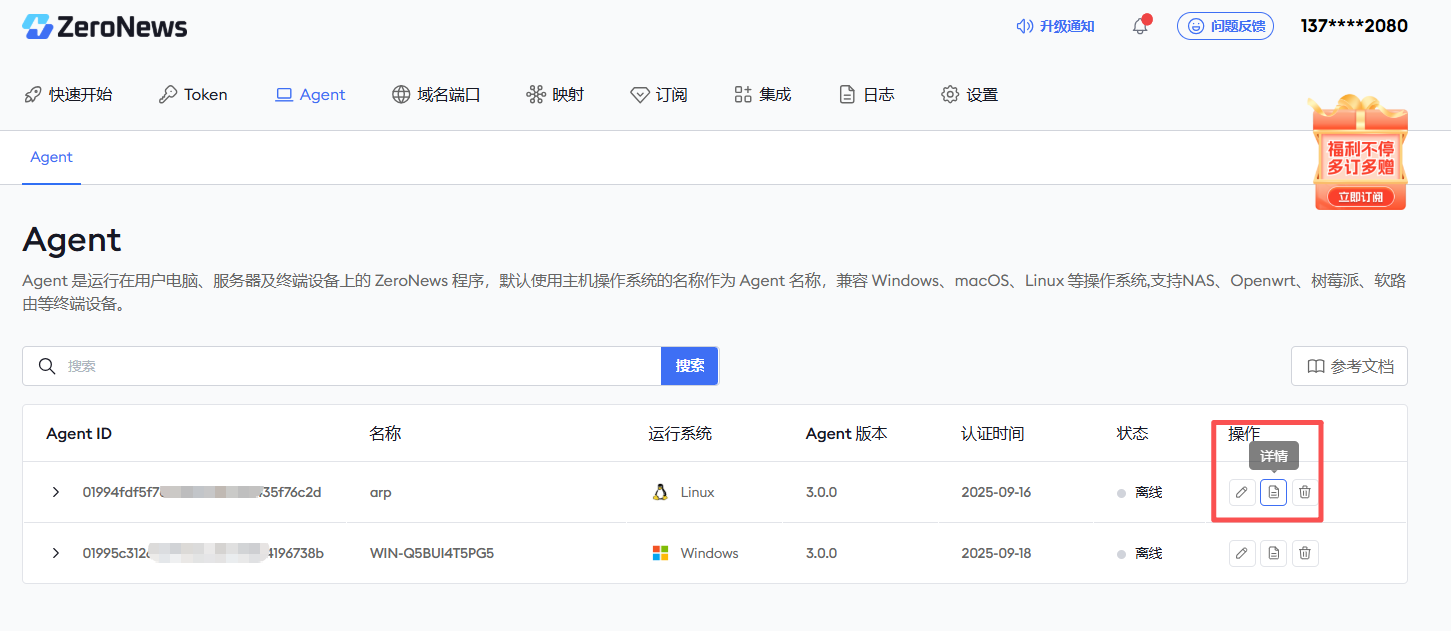1451x631 pixels.
Task: Open details icon for arp agent
Action: 1273,492
